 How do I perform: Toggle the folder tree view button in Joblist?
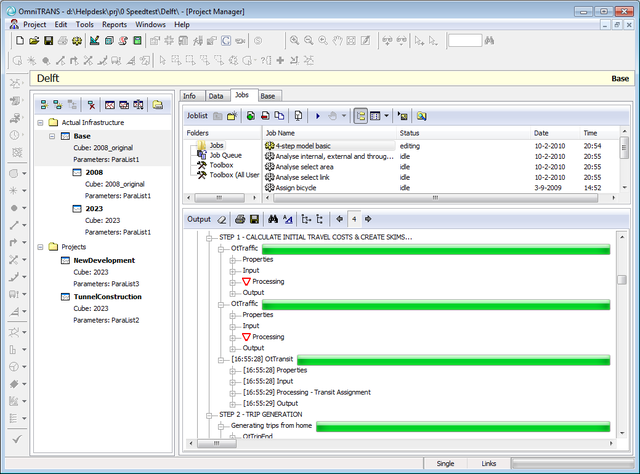point(360,116)
